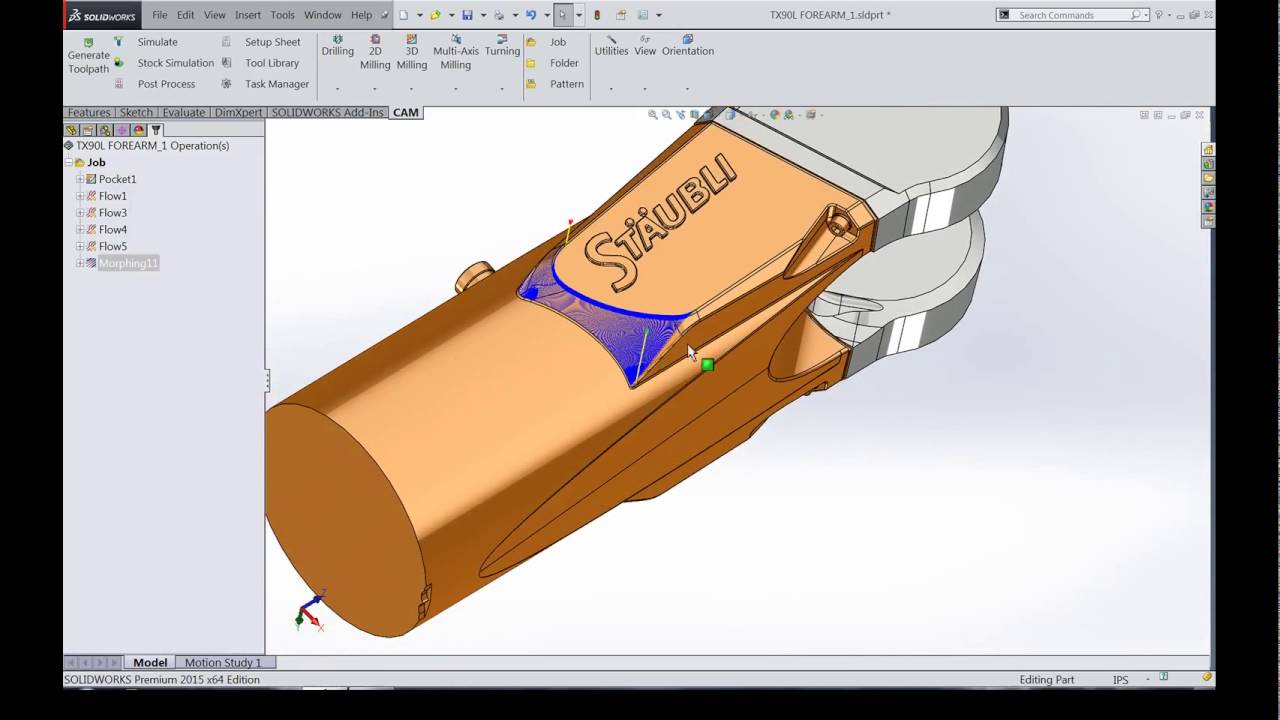
Task: Open the Multi-Axis Milling dropdown arrow
Action: point(456,89)
